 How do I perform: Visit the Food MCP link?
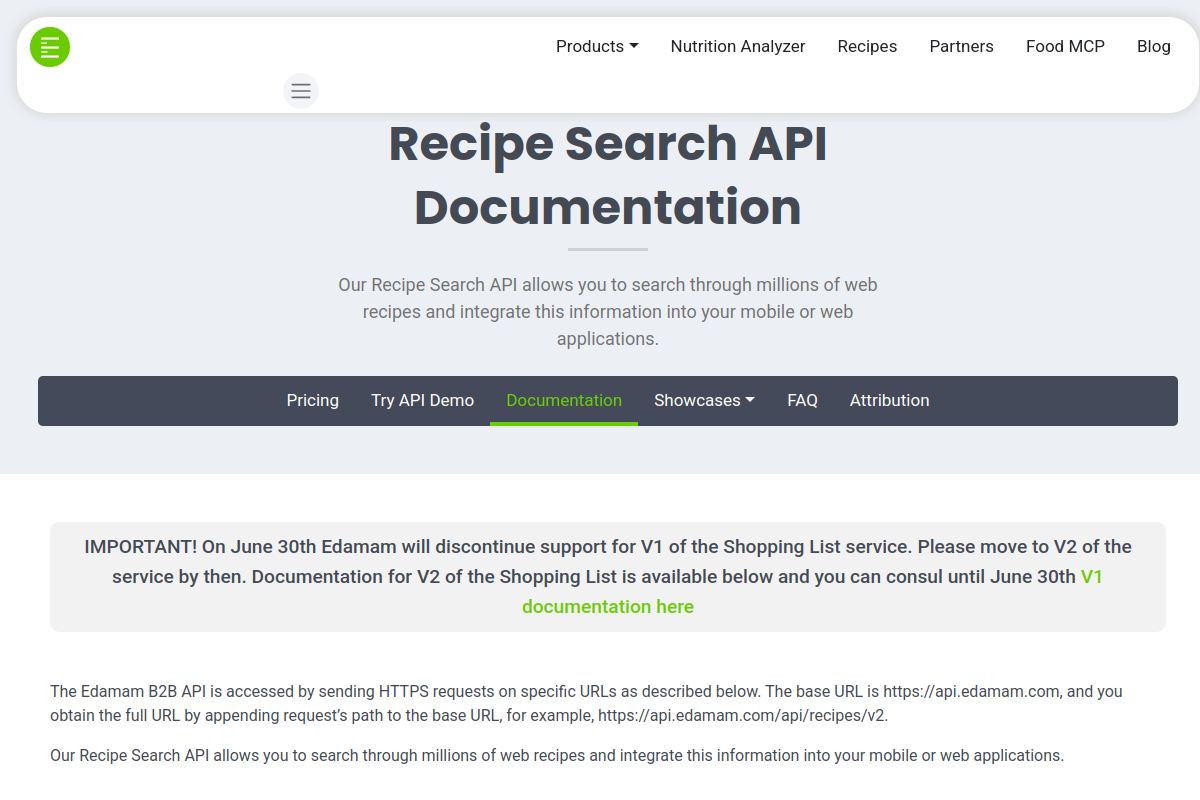tap(1065, 46)
